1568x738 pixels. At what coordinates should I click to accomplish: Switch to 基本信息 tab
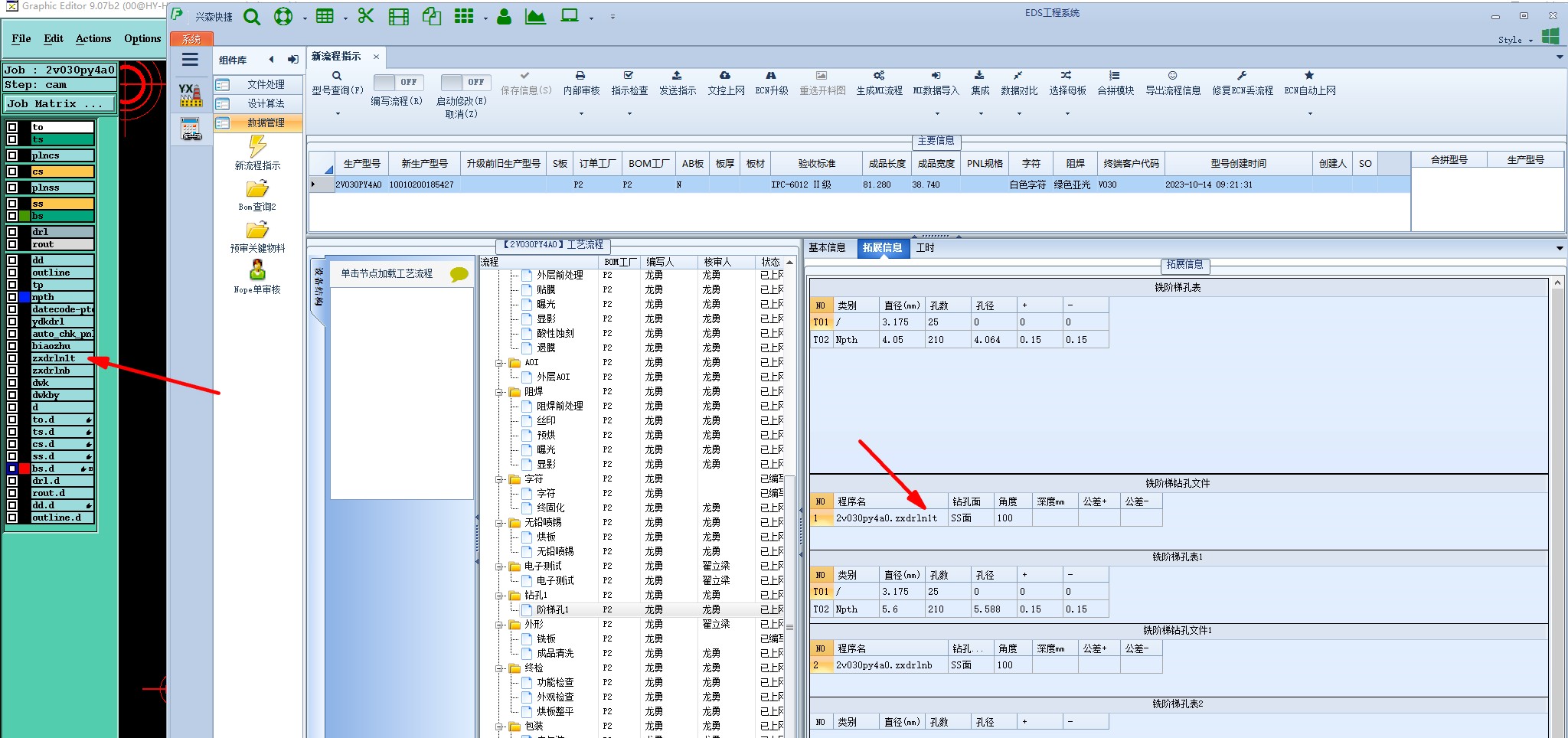tap(827, 247)
